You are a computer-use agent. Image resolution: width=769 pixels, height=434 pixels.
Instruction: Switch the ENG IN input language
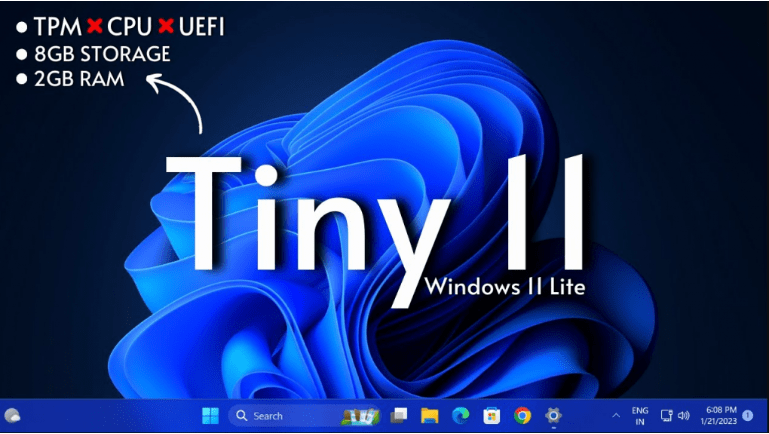640,416
